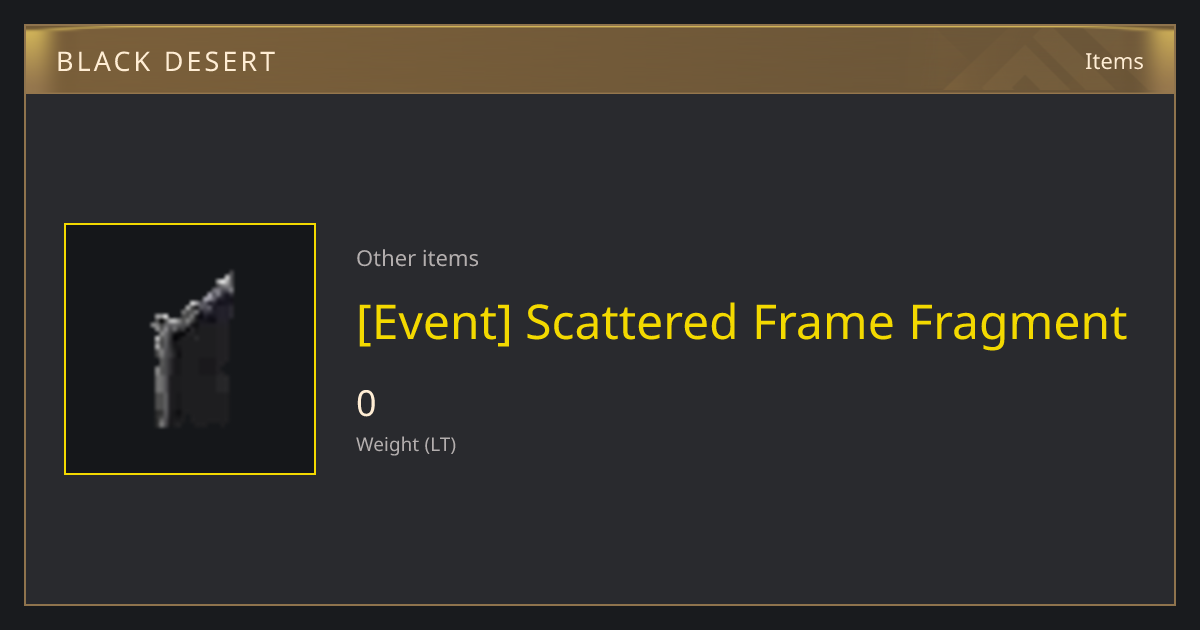Click the weight value 0
1200x630 pixels.
(x=366, y=404)
